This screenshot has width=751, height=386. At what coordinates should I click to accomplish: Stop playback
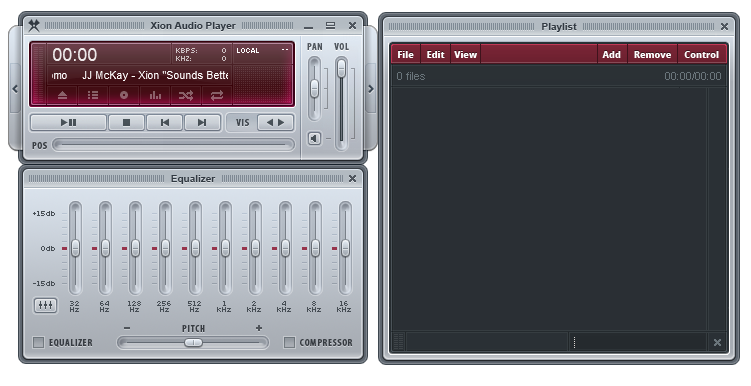(126, 123)
